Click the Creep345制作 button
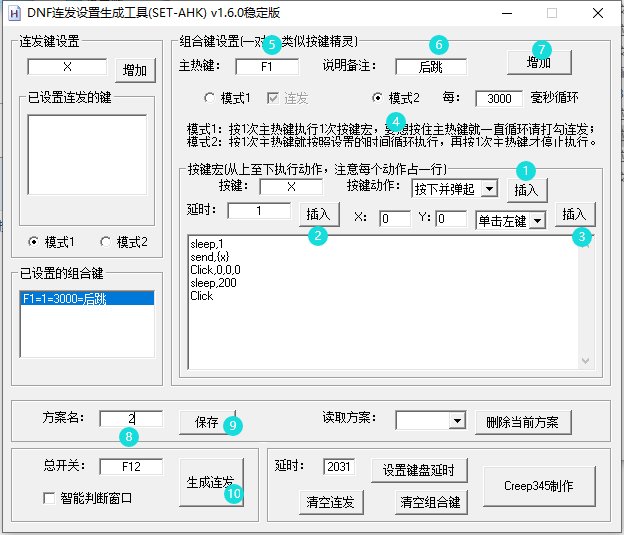This screenshot has width=624, height=535. 539,486
